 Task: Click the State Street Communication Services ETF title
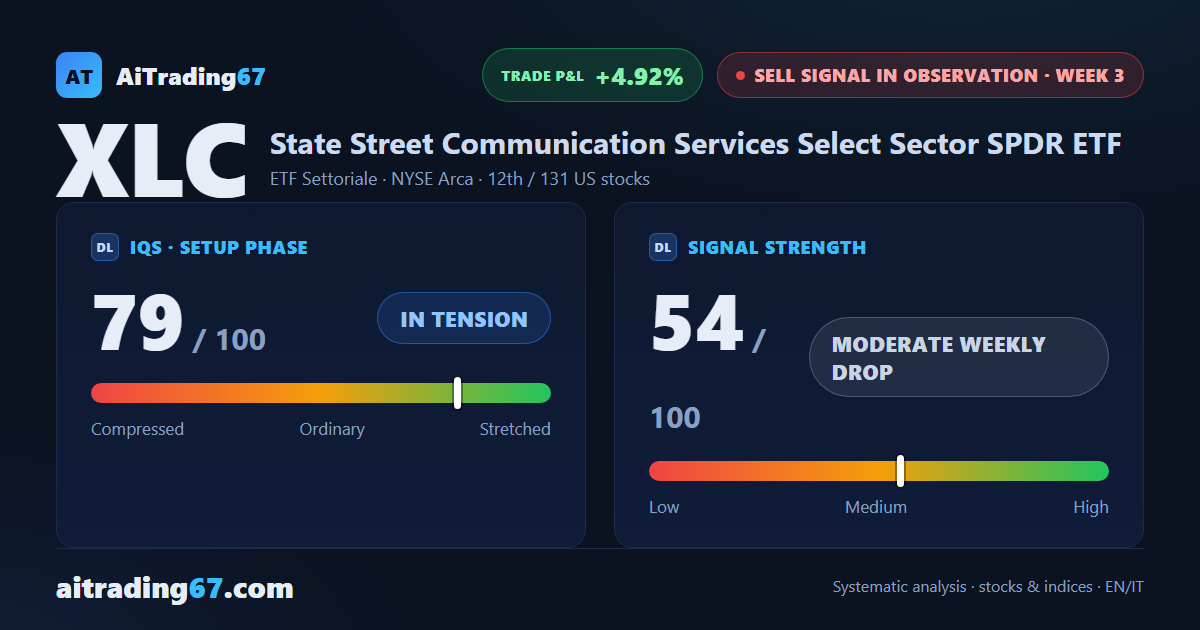coord(696,144)
